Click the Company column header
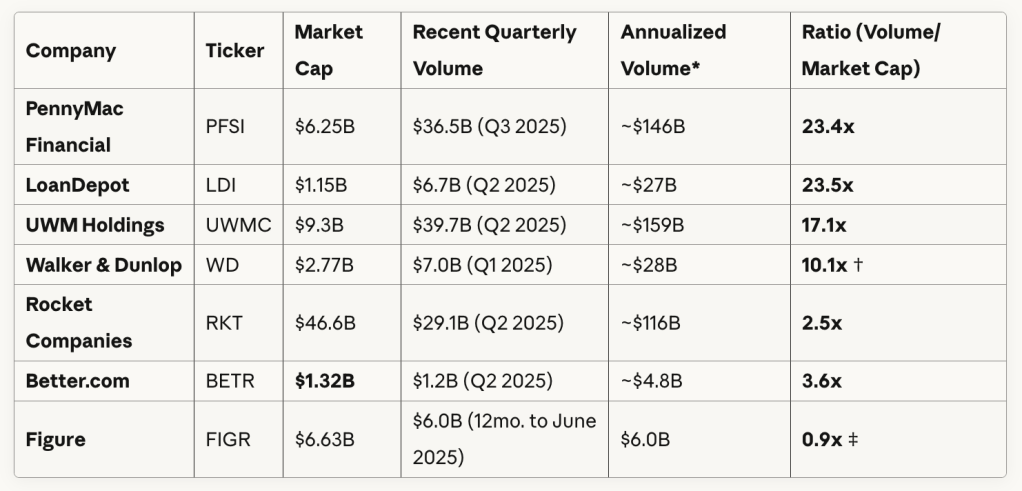 (71, 51)
